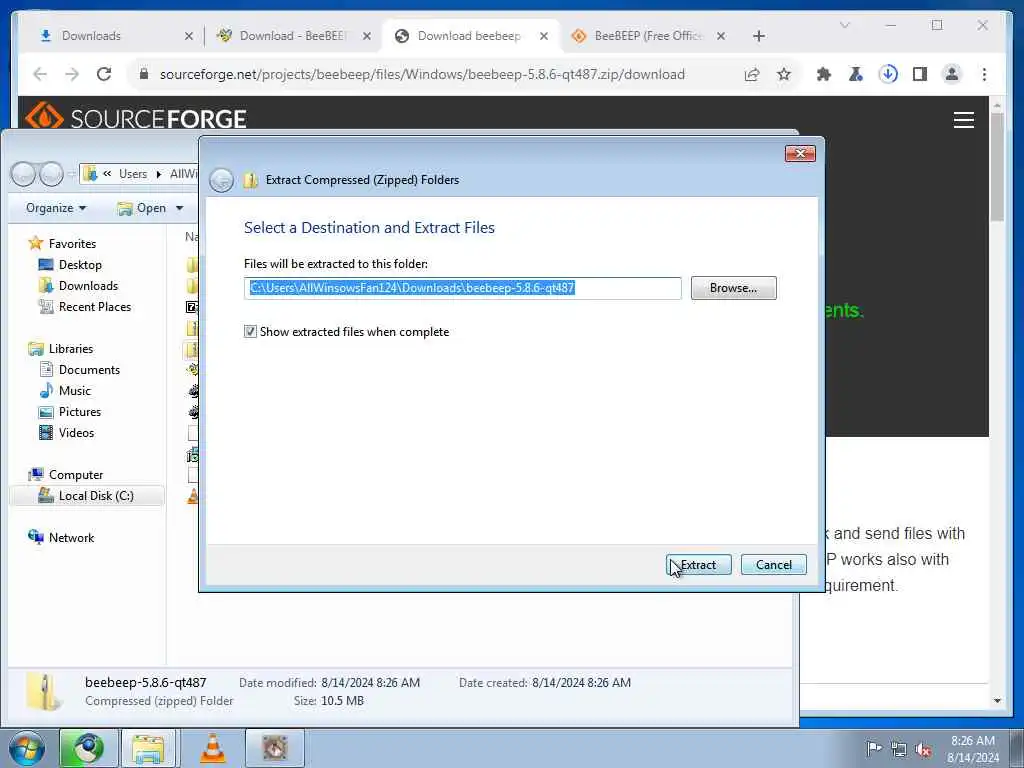Screen dimensions: 1024x768
Task: Open Music library in sidebar
Action: pos(74,391)
